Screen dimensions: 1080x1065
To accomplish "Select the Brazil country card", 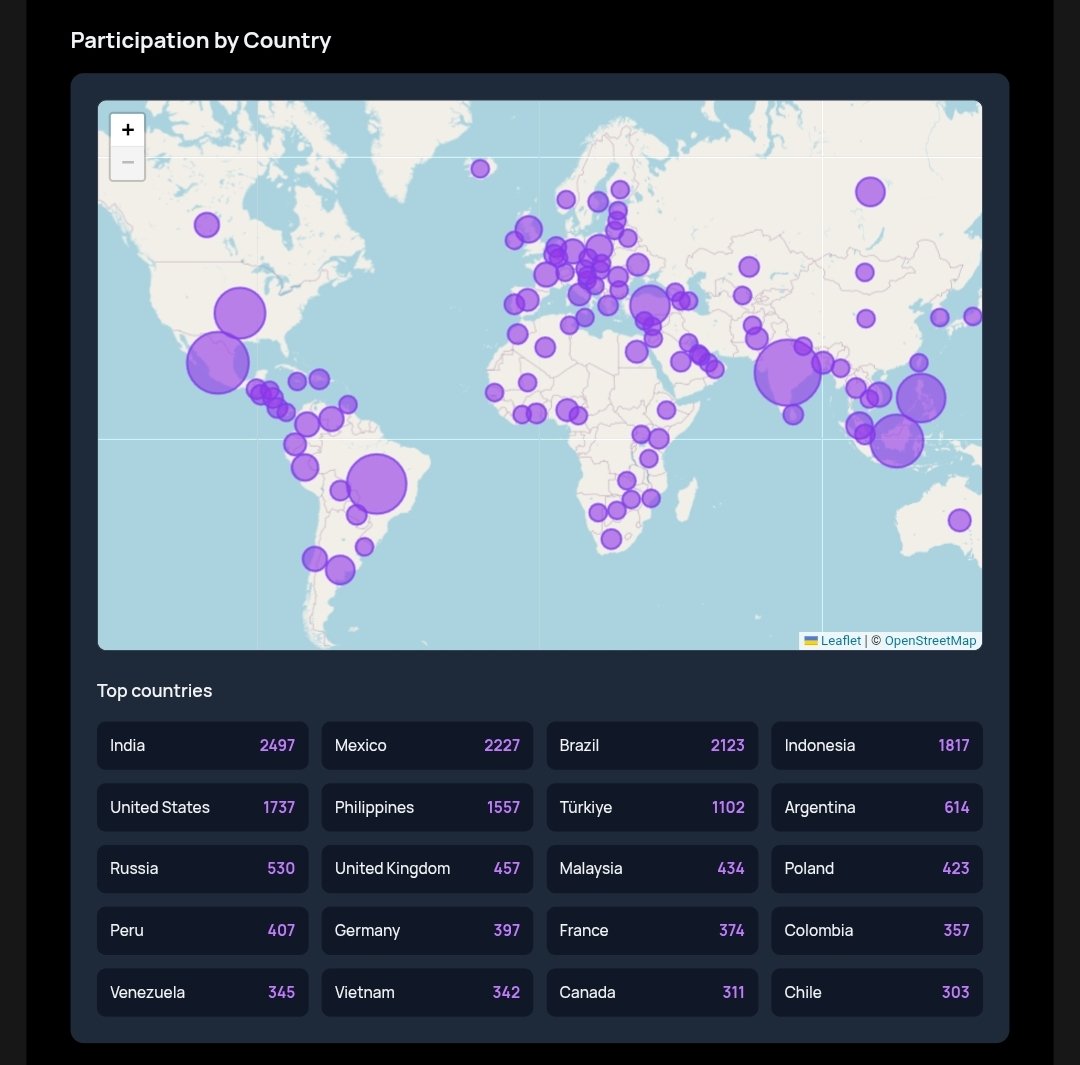I will click(x=652, y=745).
